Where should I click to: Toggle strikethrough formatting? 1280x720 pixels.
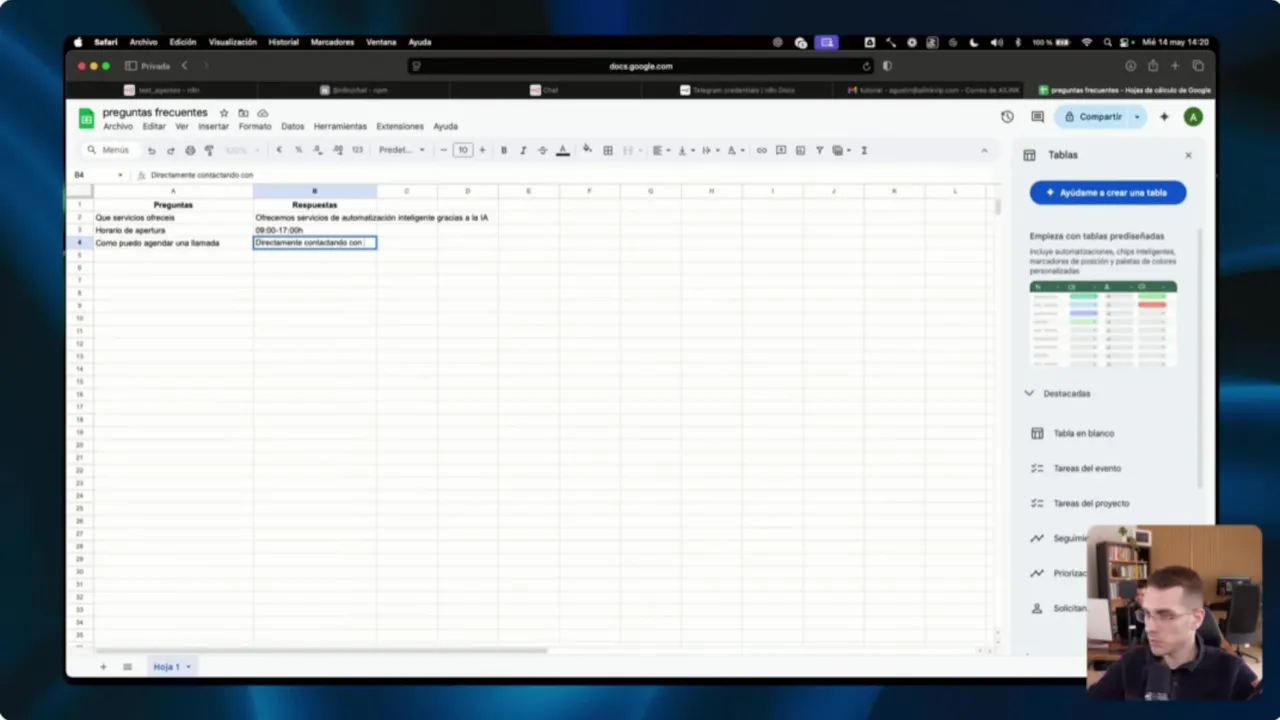[542, 150]
